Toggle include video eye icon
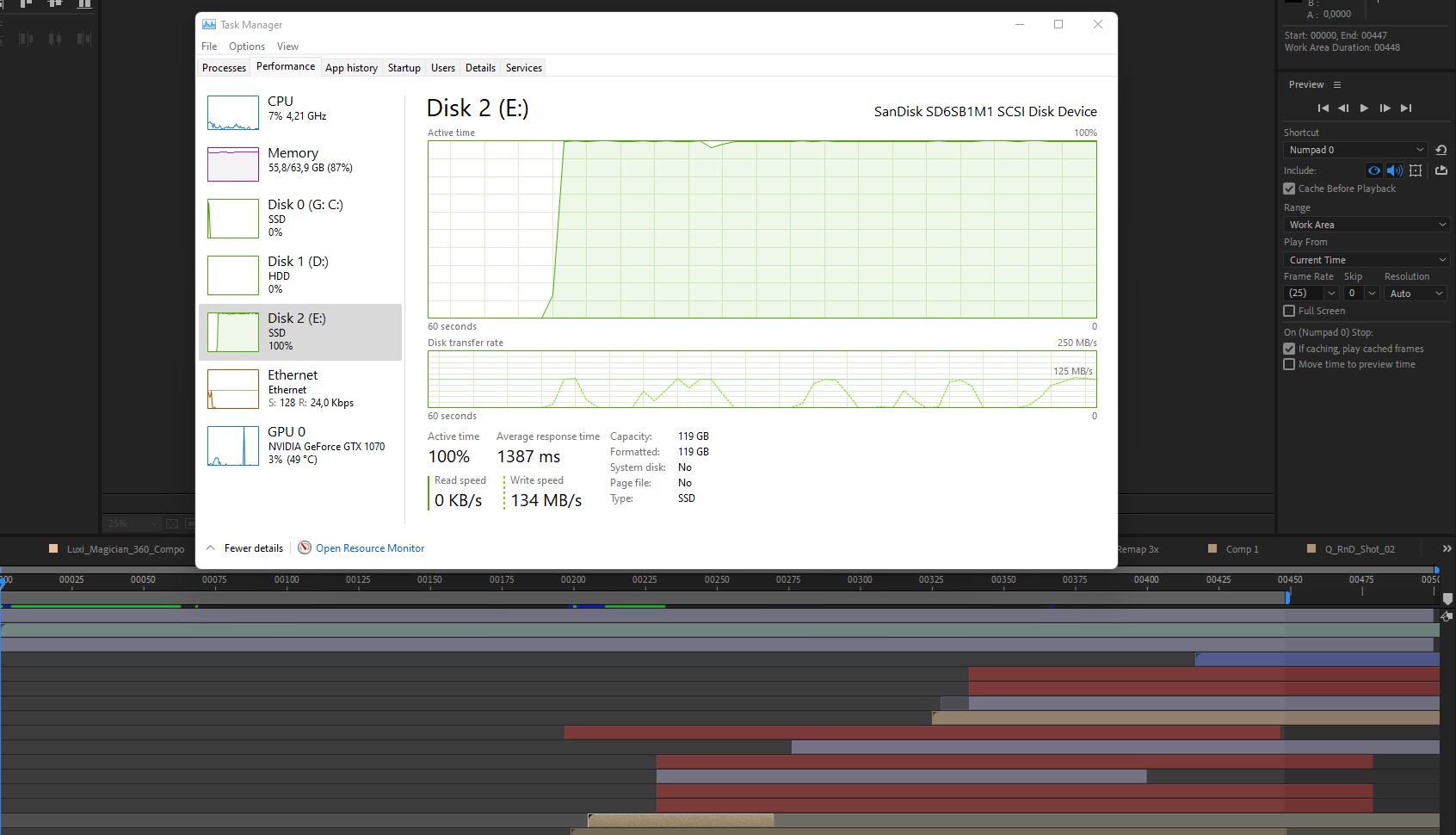1456x835 pixels. [x=1374, y=170]
